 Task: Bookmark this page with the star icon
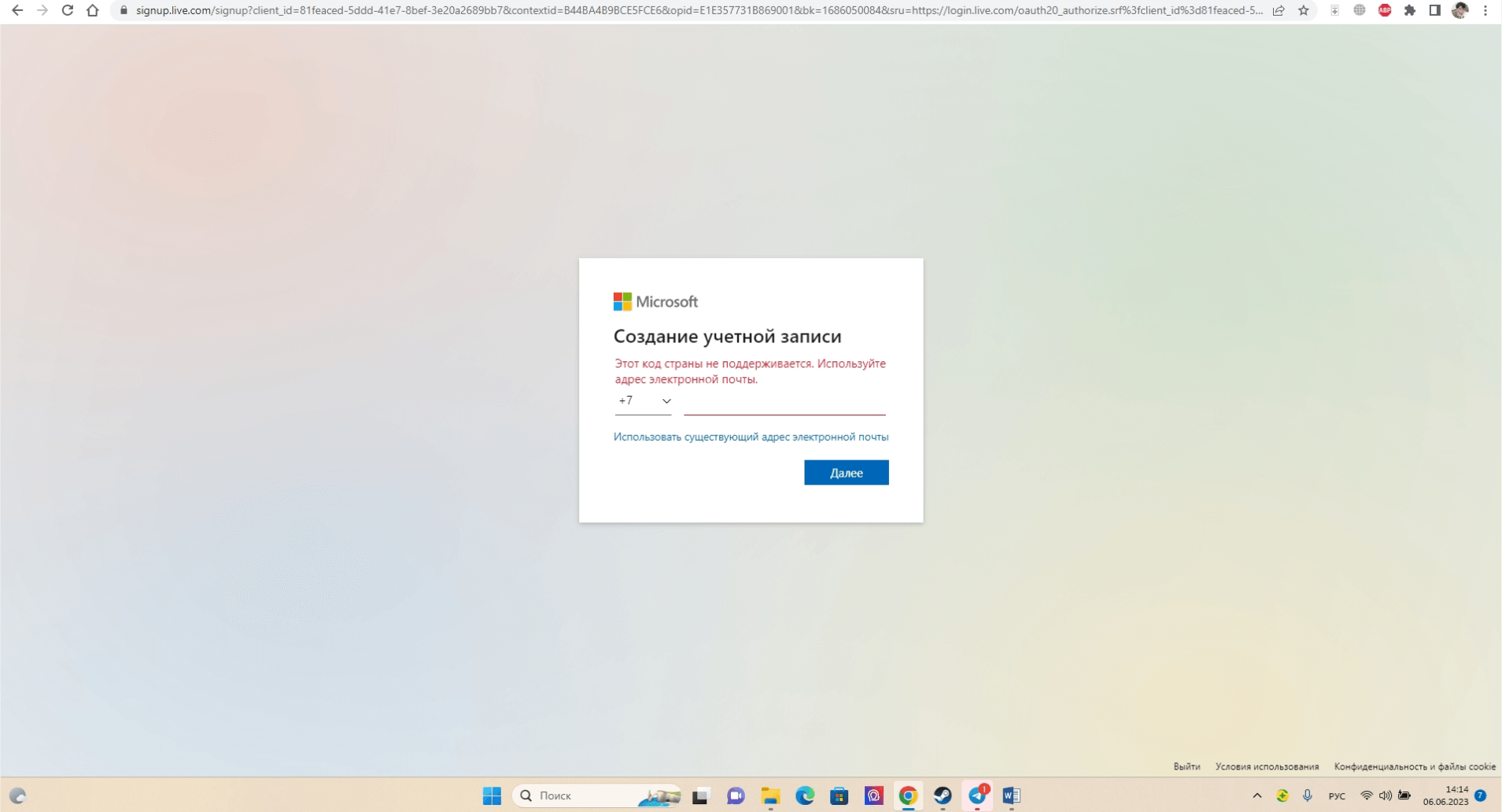coord(1304,10)
